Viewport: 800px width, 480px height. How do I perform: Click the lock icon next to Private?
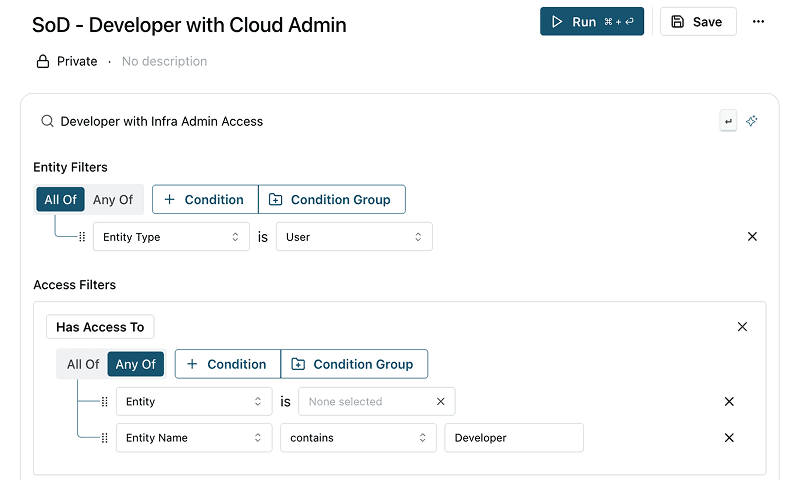coord(43,62)
